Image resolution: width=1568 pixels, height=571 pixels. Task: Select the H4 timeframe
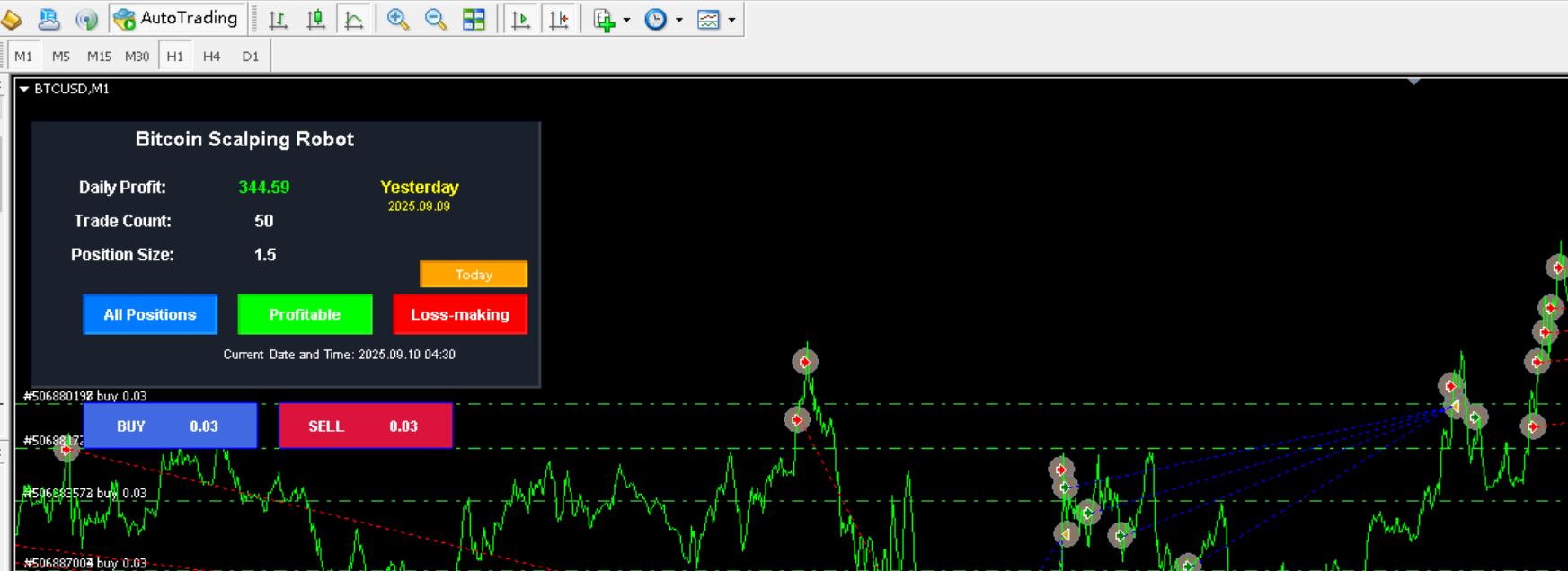click(212, 56)
